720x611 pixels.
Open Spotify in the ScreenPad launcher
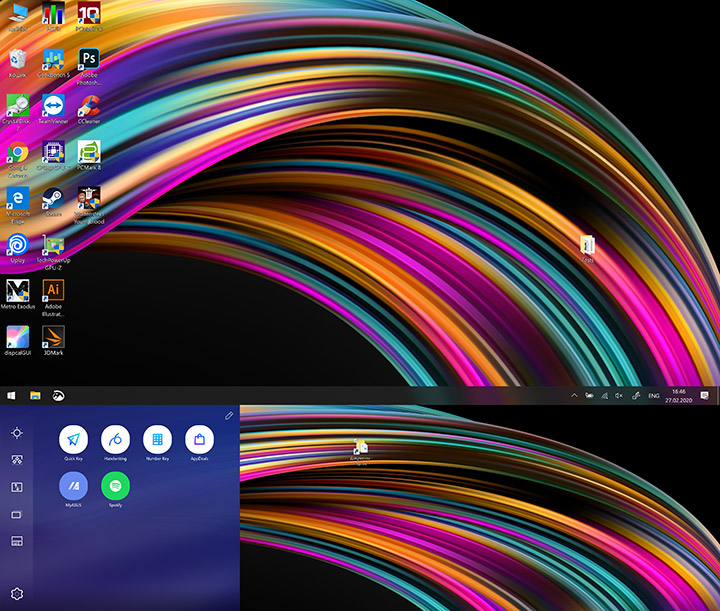tap(115, 486)
